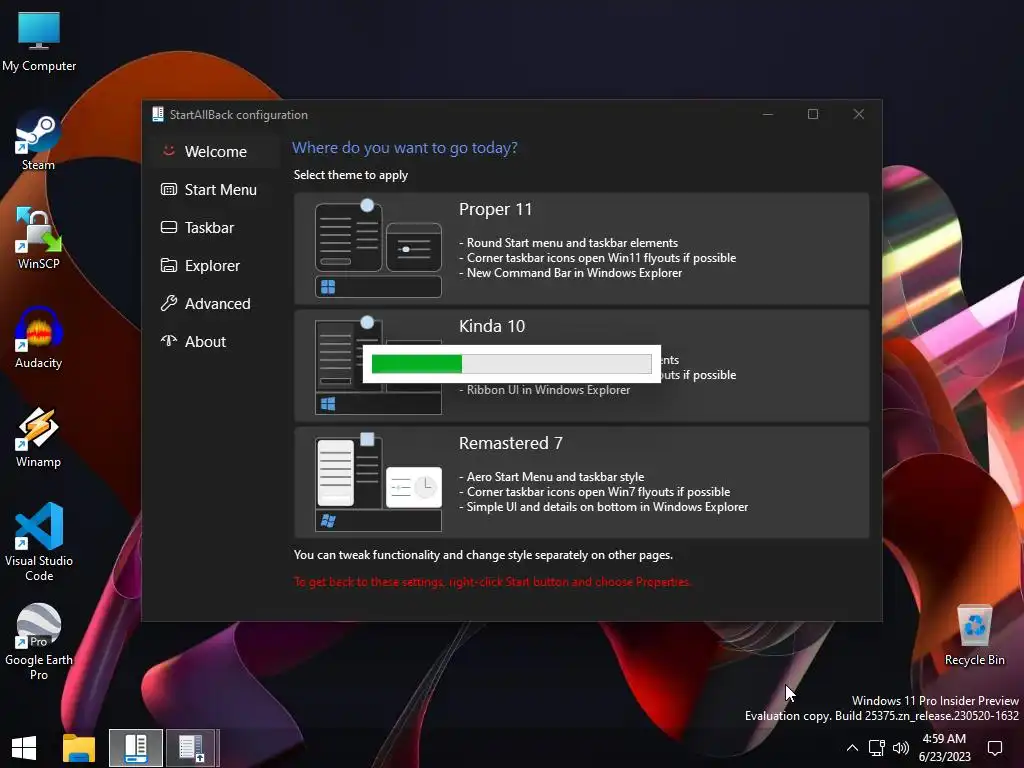Click 'Simple UI and details on bottom' line

click(603, 507)
